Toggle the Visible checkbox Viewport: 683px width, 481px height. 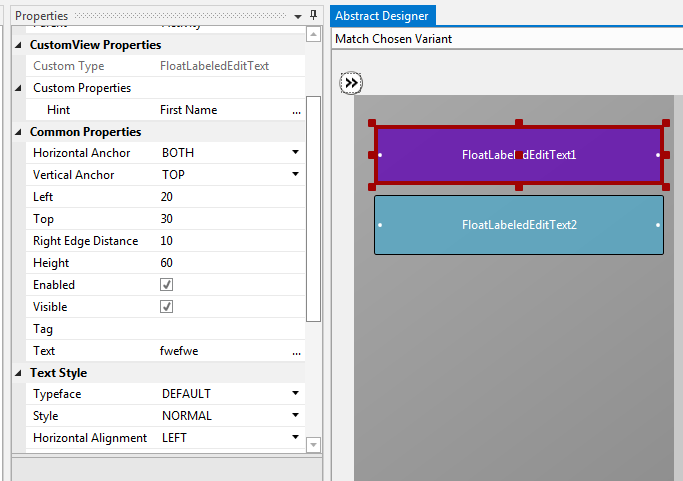pos(166,307)
